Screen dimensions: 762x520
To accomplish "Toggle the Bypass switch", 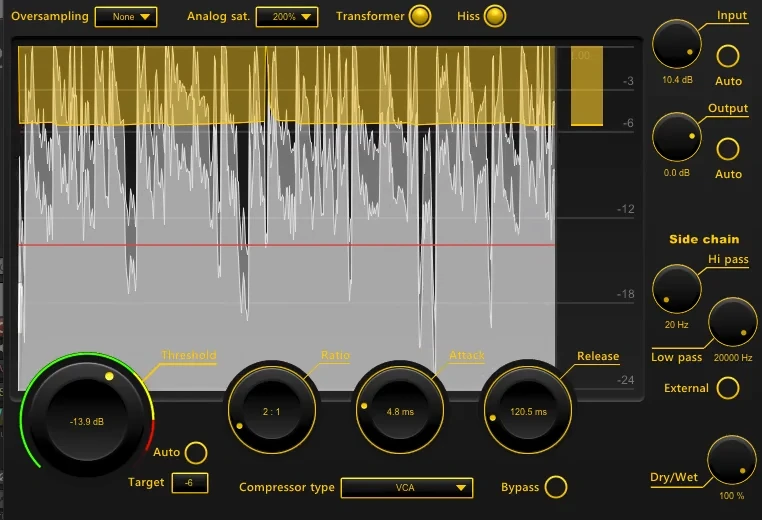I will point(555,487).
